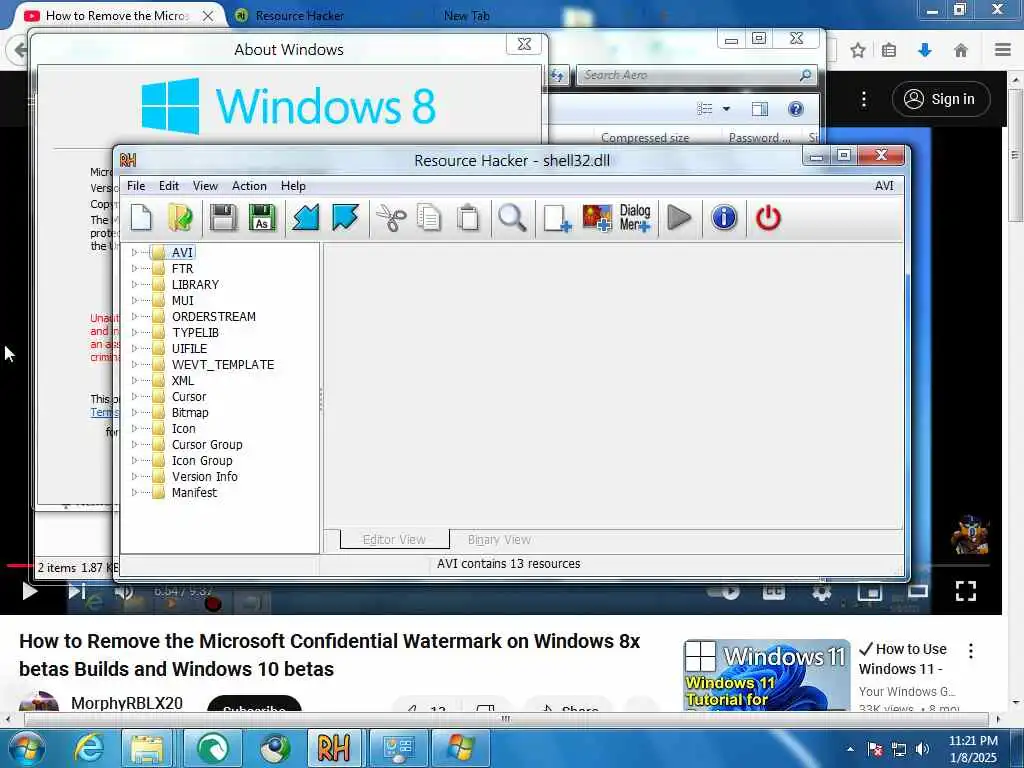This screenshot has height=768, width=1024.
Task: Click the New blank file toolbar icon
Action: tap(142, 217)
